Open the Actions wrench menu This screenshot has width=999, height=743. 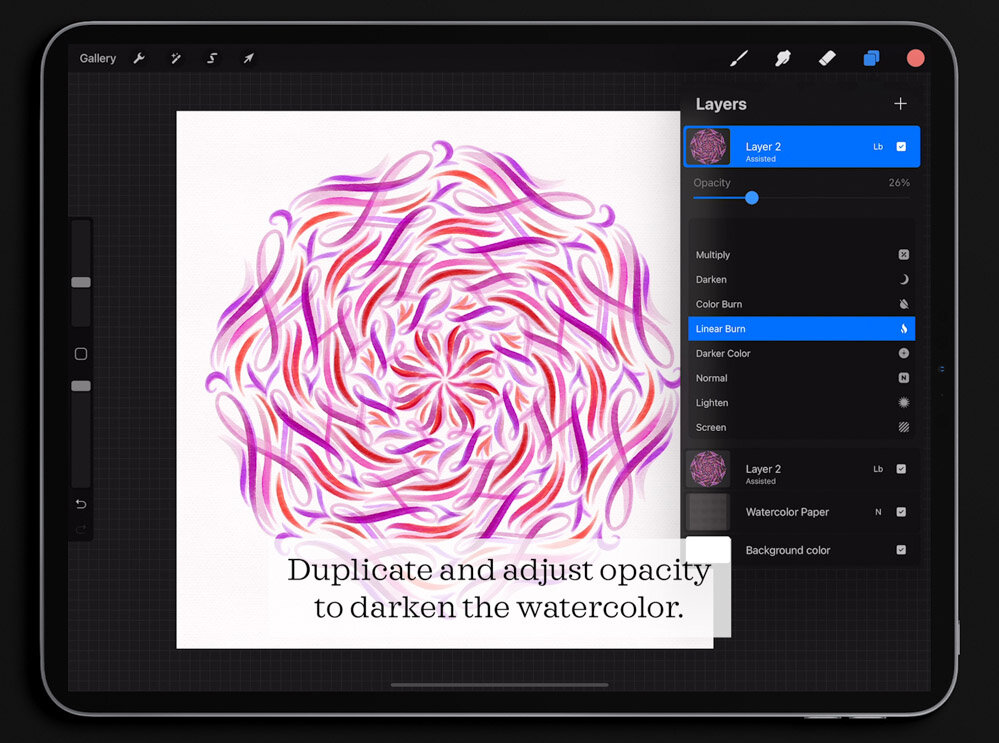pos(139,58)
